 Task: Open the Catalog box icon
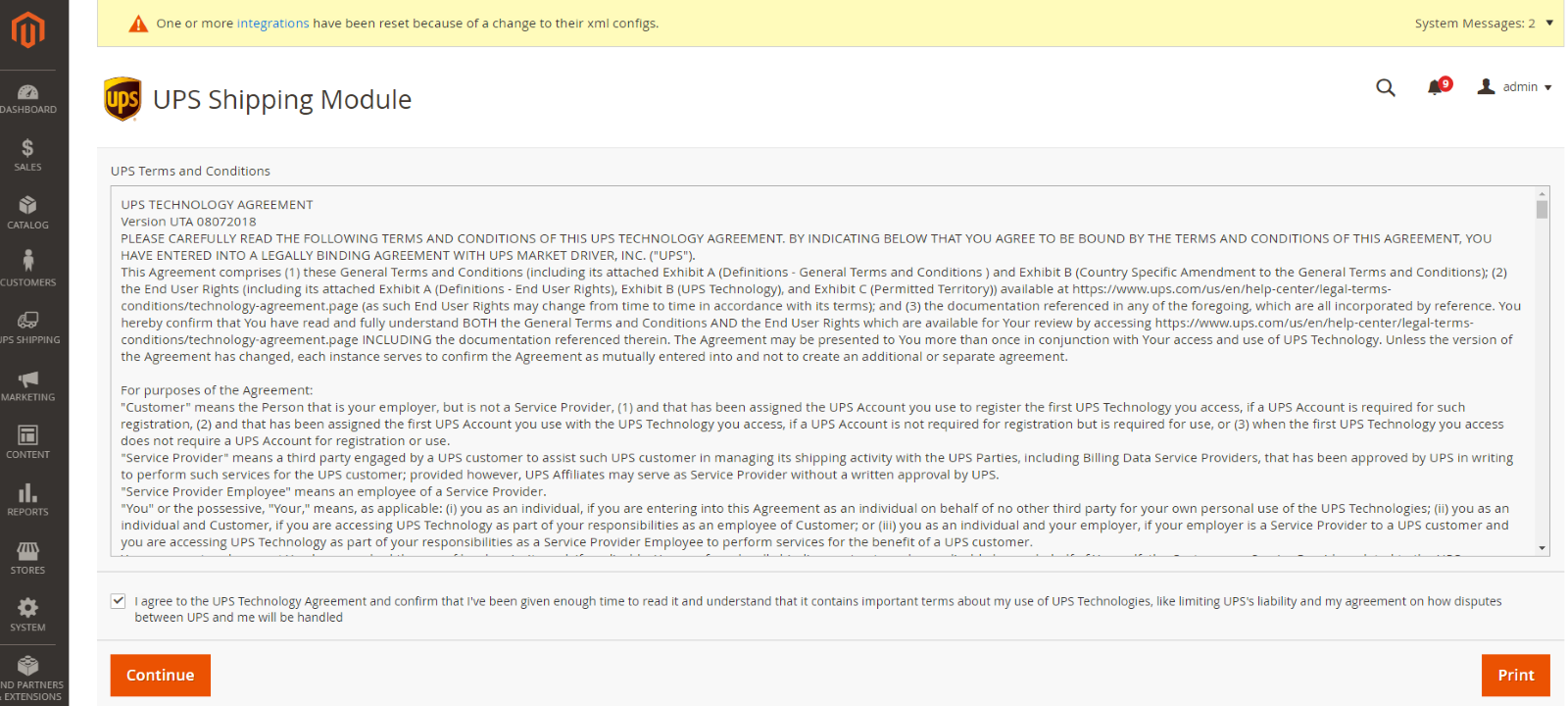27,205
